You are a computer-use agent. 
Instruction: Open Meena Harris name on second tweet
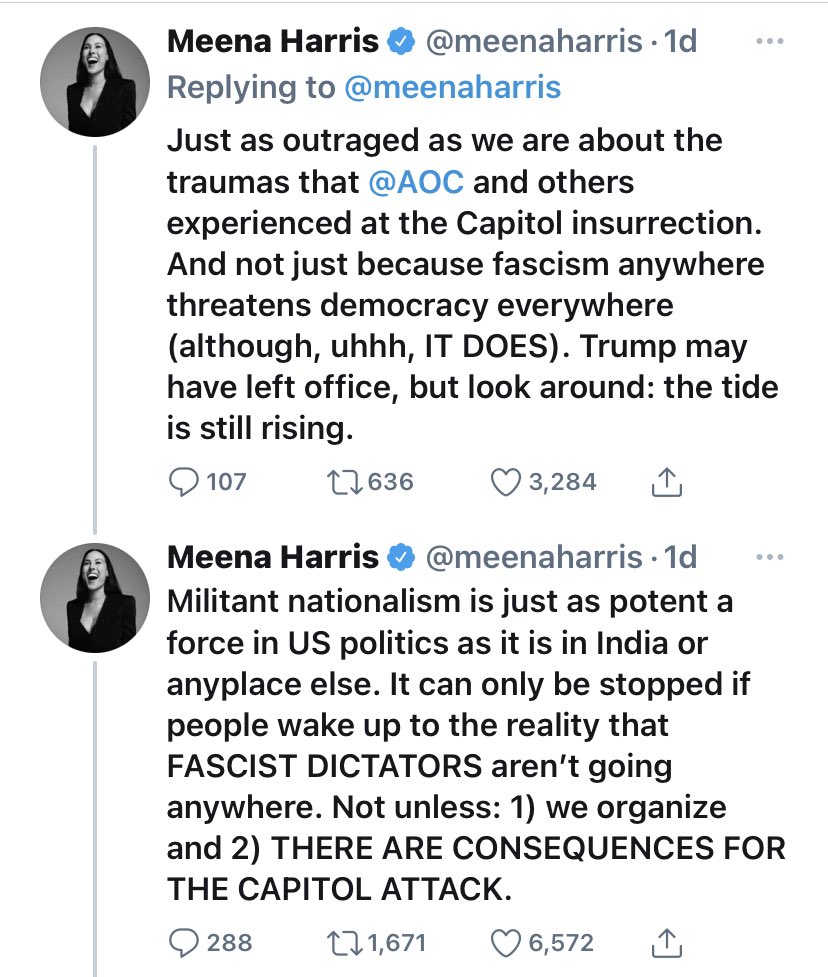(x=273, y=557)
